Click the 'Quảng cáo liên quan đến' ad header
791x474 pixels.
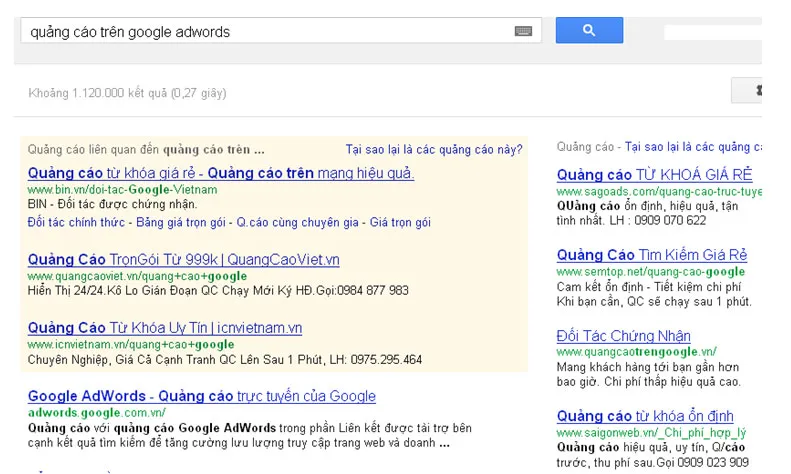tap(146, 150)
